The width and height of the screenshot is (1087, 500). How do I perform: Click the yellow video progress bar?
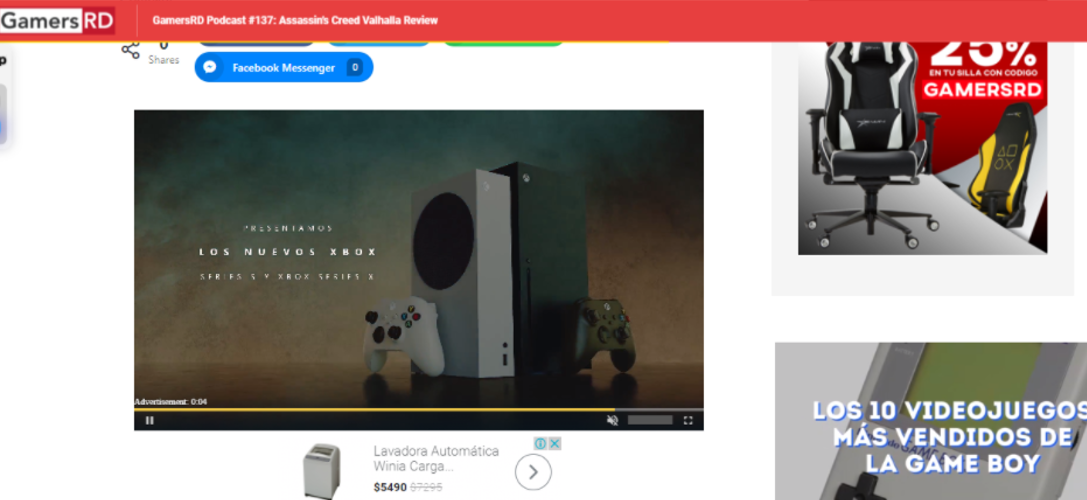coord(419,410)
